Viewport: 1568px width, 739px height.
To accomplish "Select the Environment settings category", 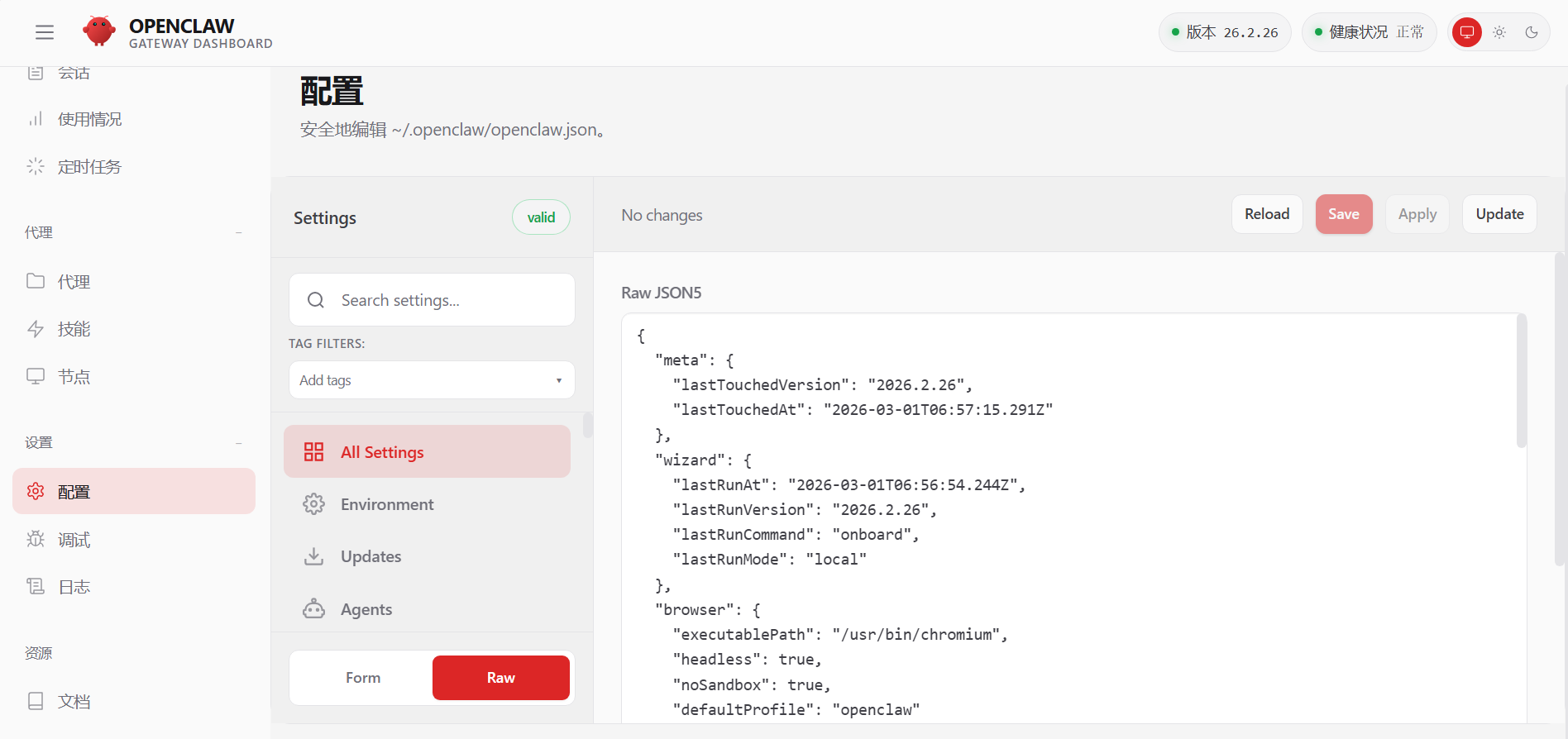I will tap(386, 504).
